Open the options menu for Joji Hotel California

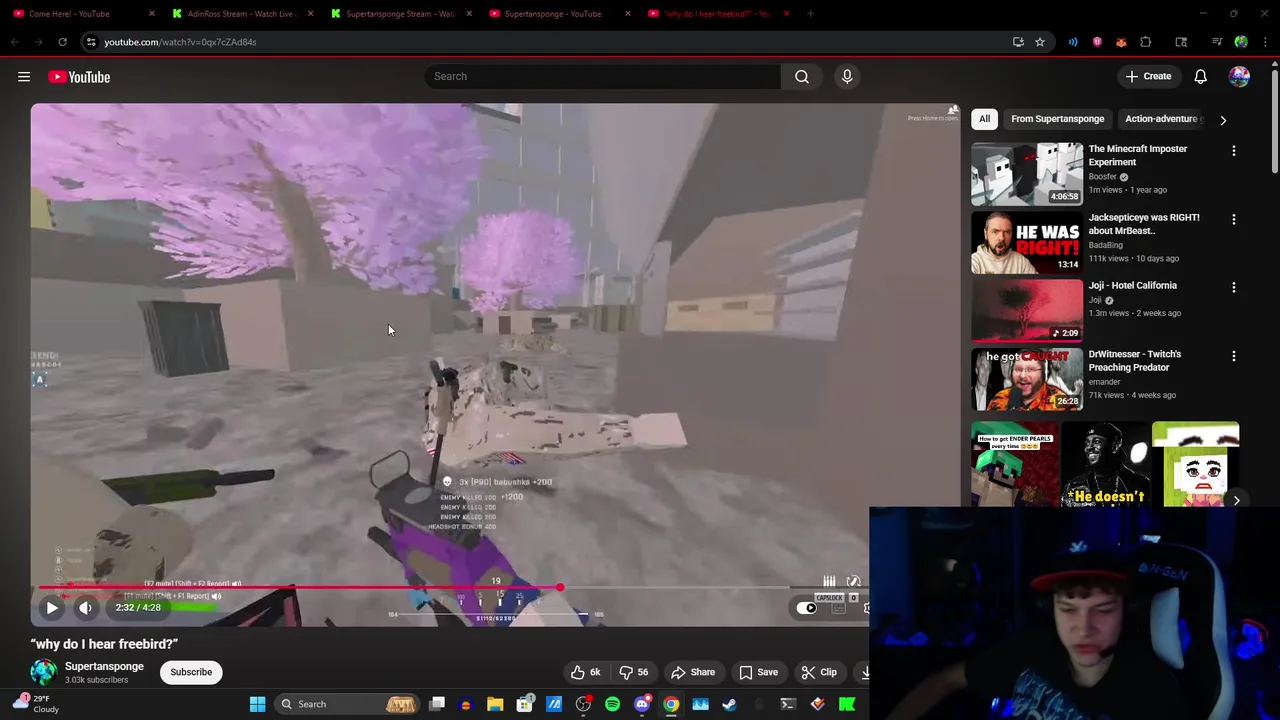1233,287
